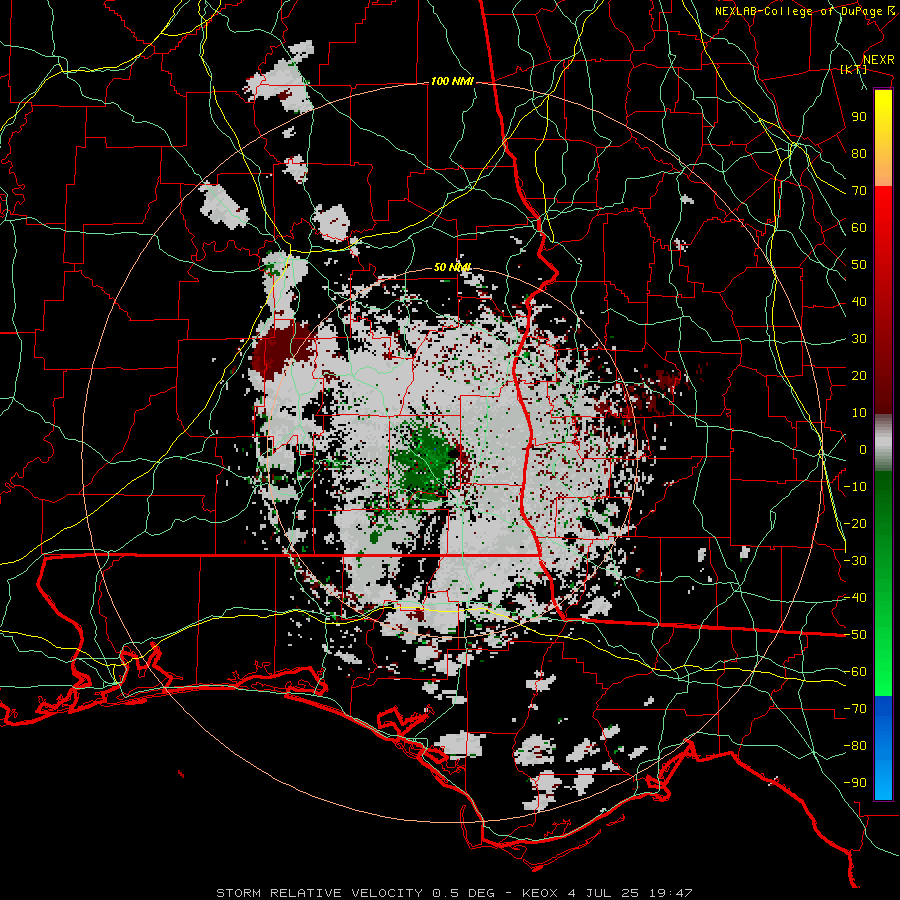This screenshot has height=900, width=900.
Task: Click the '4 JUL 25 19:47' timestamp
Action: [x=630, y=893]
